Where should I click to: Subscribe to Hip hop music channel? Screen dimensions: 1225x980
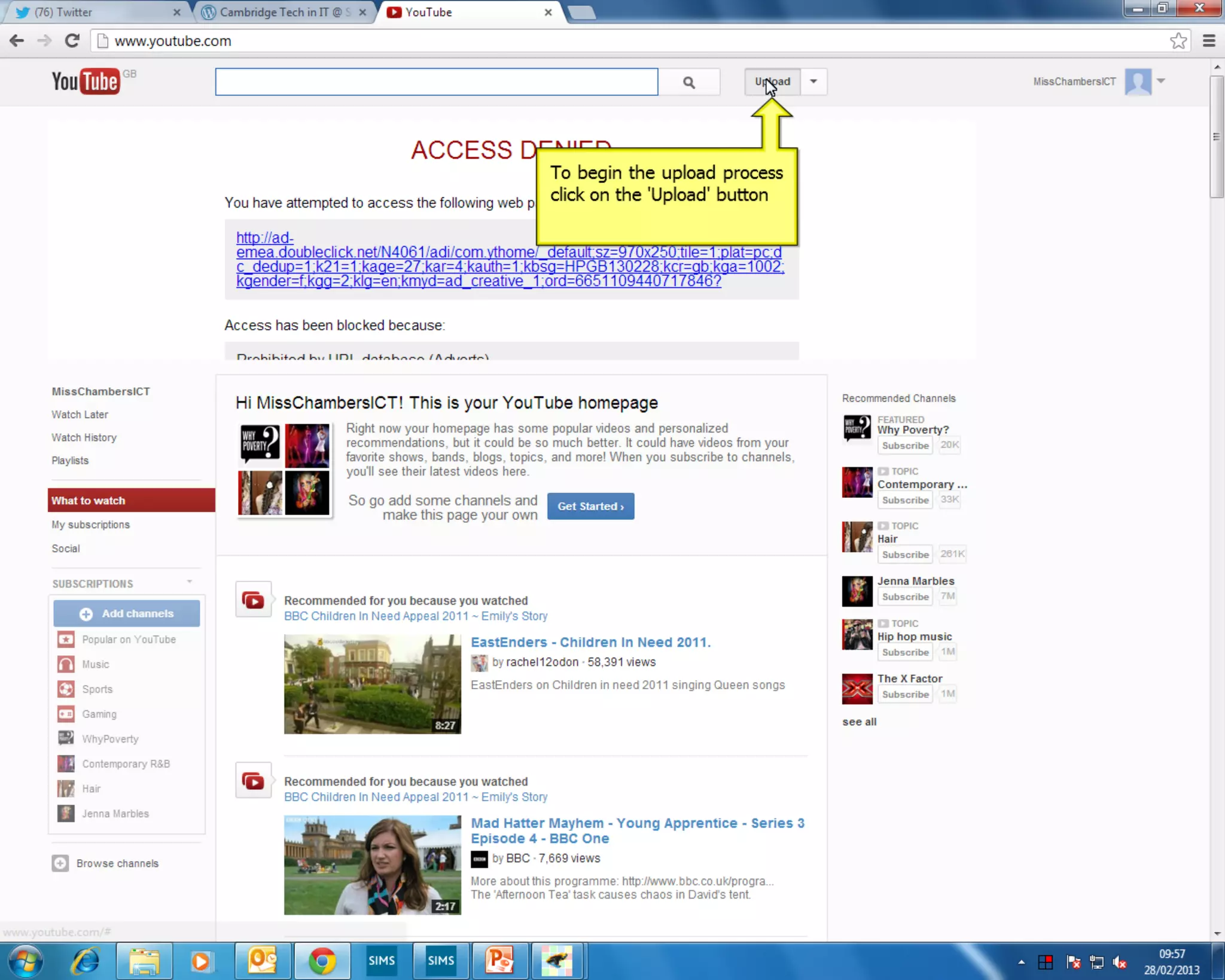click(906, 652)
